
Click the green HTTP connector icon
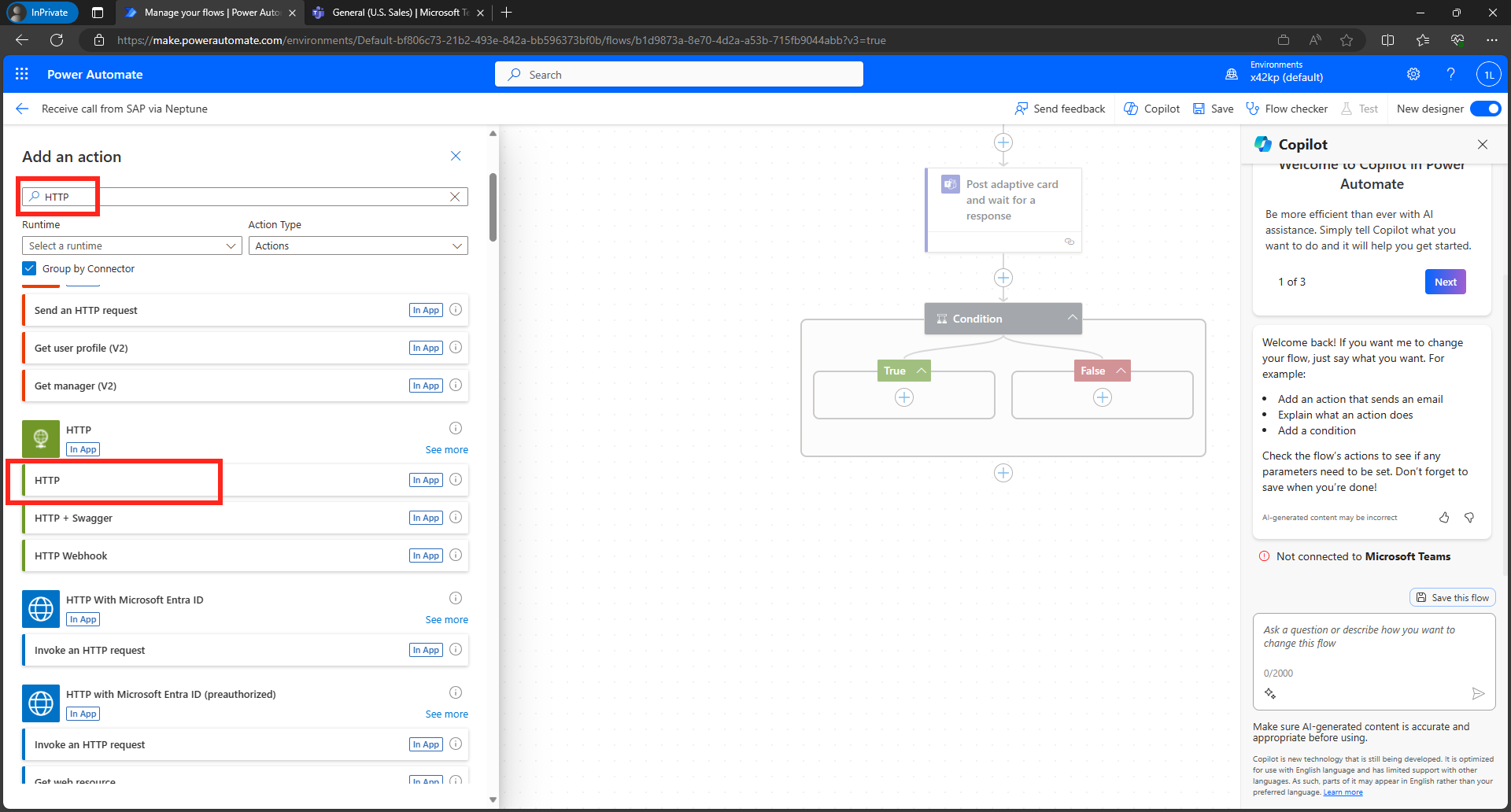pos(41,439)
